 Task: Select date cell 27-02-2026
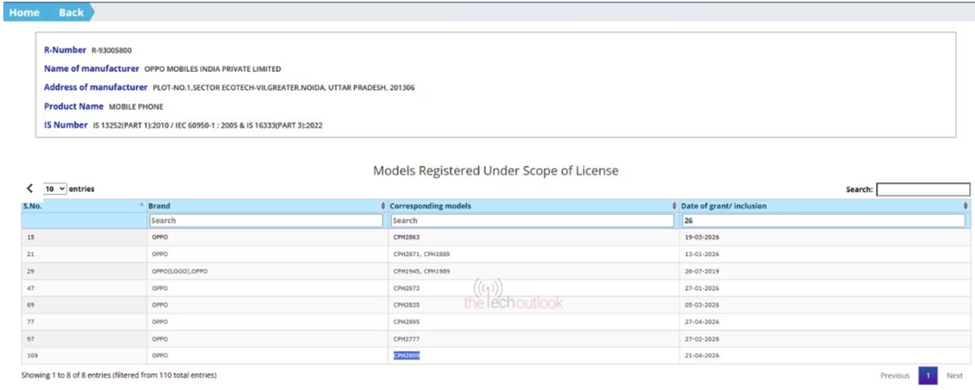point(701,338)
